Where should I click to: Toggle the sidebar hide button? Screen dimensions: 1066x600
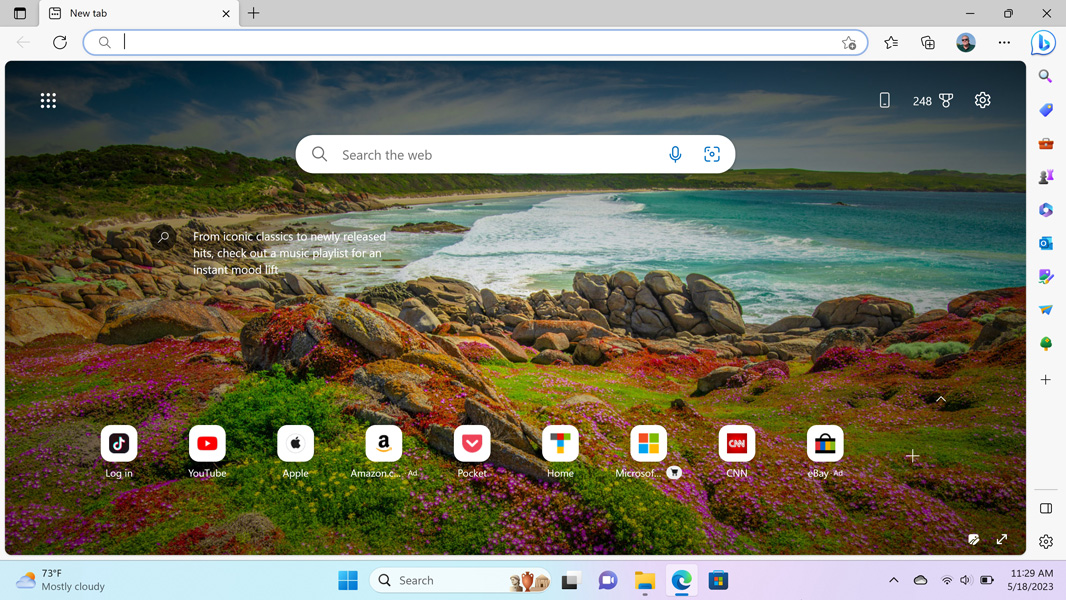[x=1046, y=508]
